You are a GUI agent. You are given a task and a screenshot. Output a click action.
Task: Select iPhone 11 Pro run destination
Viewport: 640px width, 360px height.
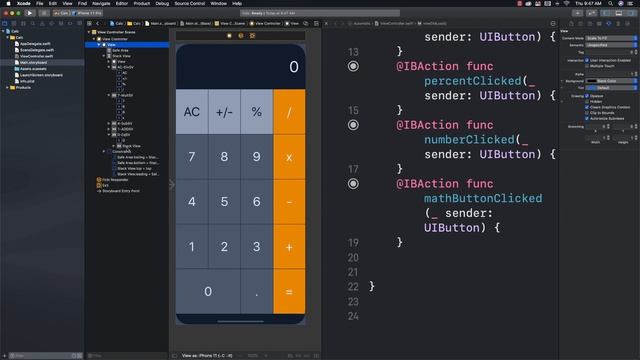coord(87,13)
